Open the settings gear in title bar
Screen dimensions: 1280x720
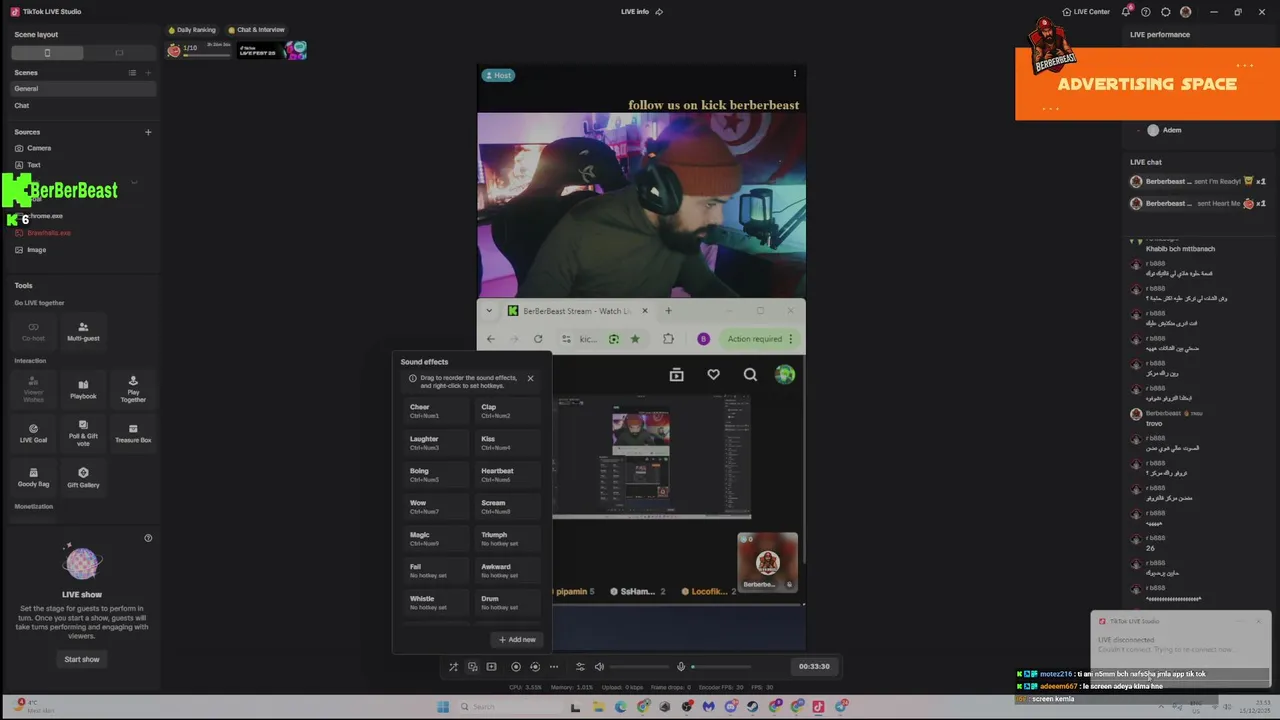(x=1166, y=12)
